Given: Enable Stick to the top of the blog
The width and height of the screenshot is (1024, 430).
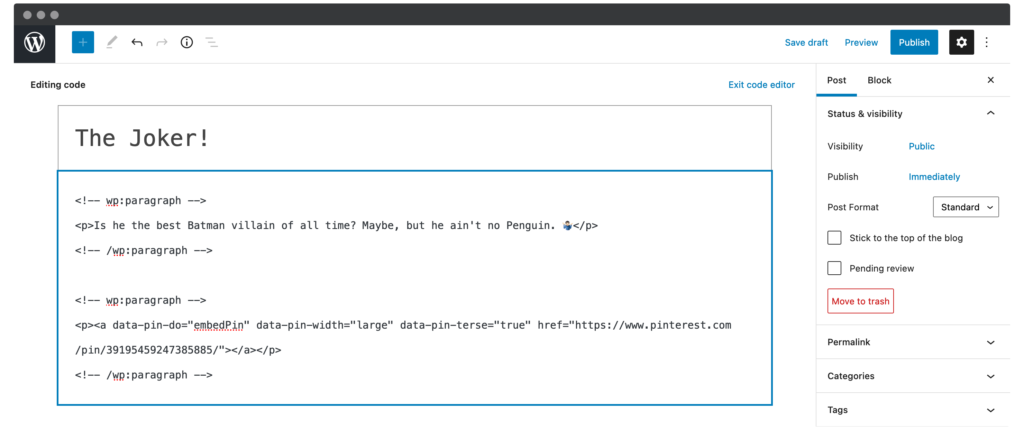Looking at the screenshot, I should [x=835, y=238].
